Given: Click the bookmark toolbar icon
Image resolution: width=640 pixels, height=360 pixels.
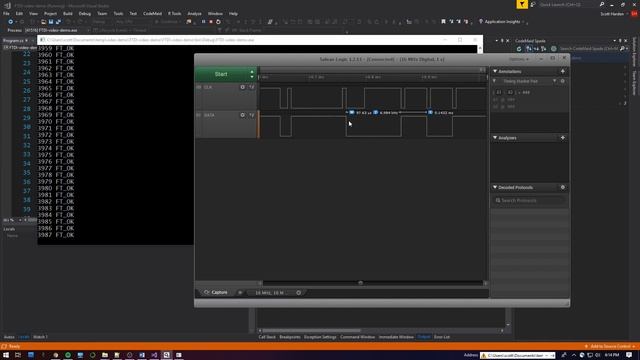Looking at the screenshot, I should click(443, 22).
